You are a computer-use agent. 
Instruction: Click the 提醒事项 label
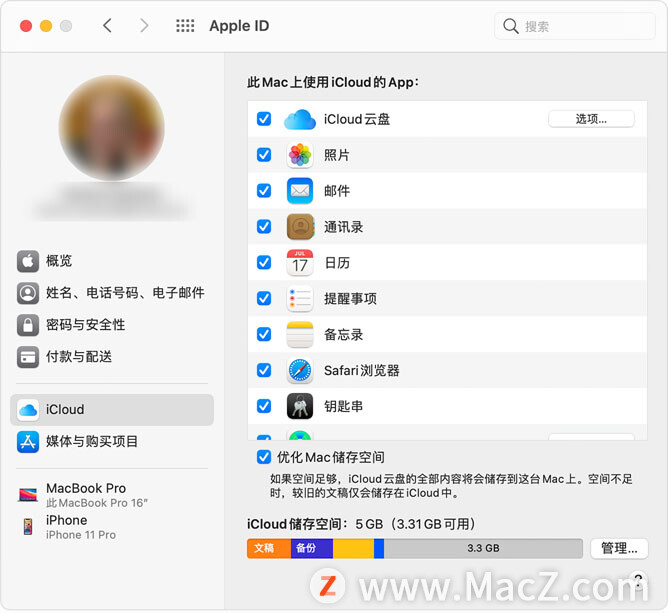pyautogui.click(x=350, y=299)
